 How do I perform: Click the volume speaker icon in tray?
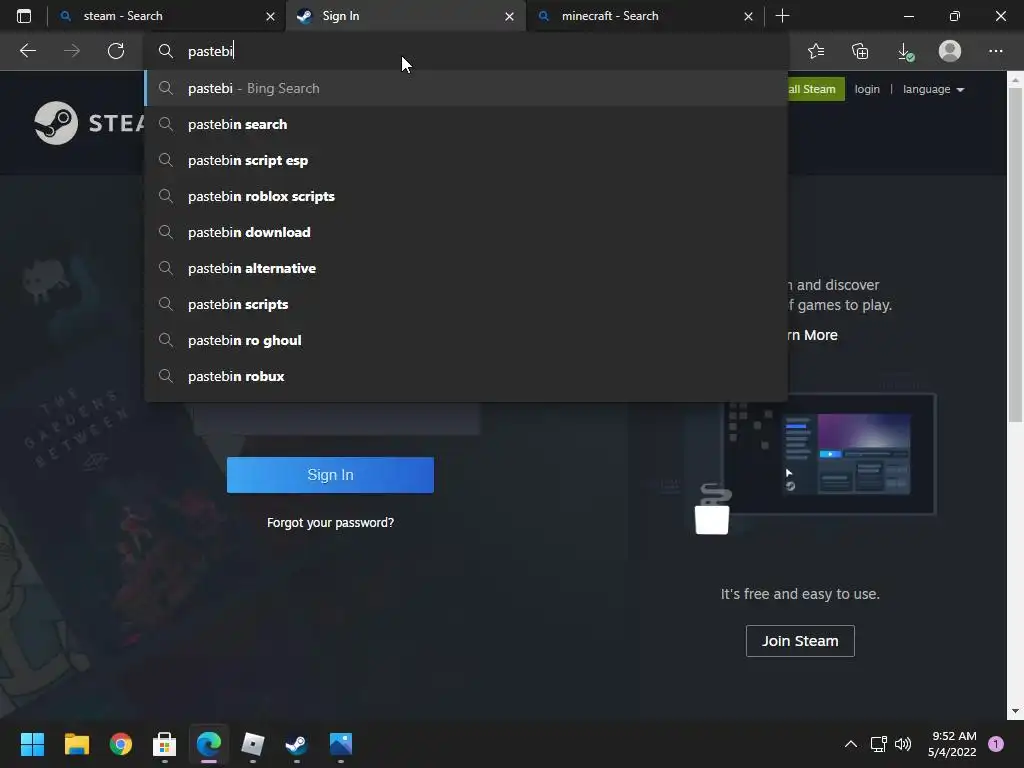click(x=903, y=744)
